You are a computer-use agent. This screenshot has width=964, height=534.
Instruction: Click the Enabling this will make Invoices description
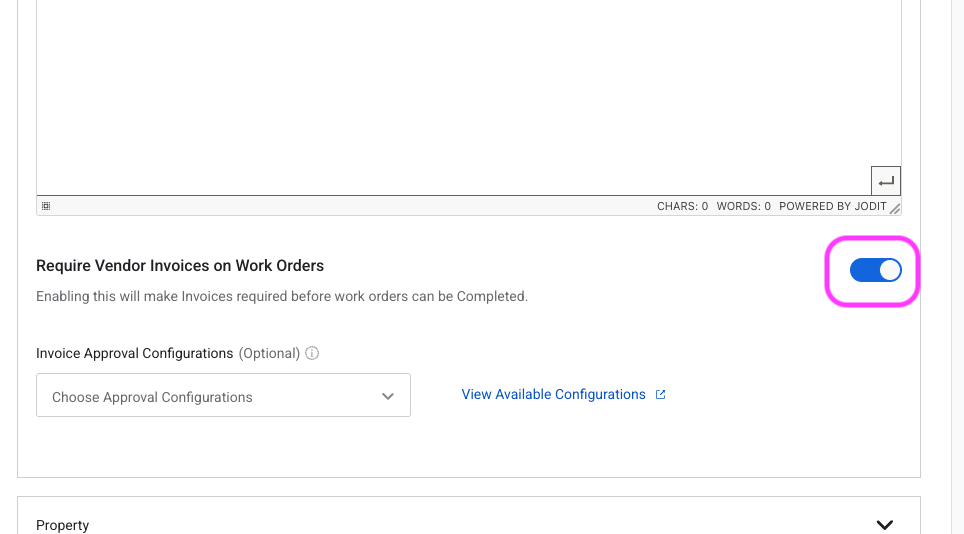(x=281, y=296)
